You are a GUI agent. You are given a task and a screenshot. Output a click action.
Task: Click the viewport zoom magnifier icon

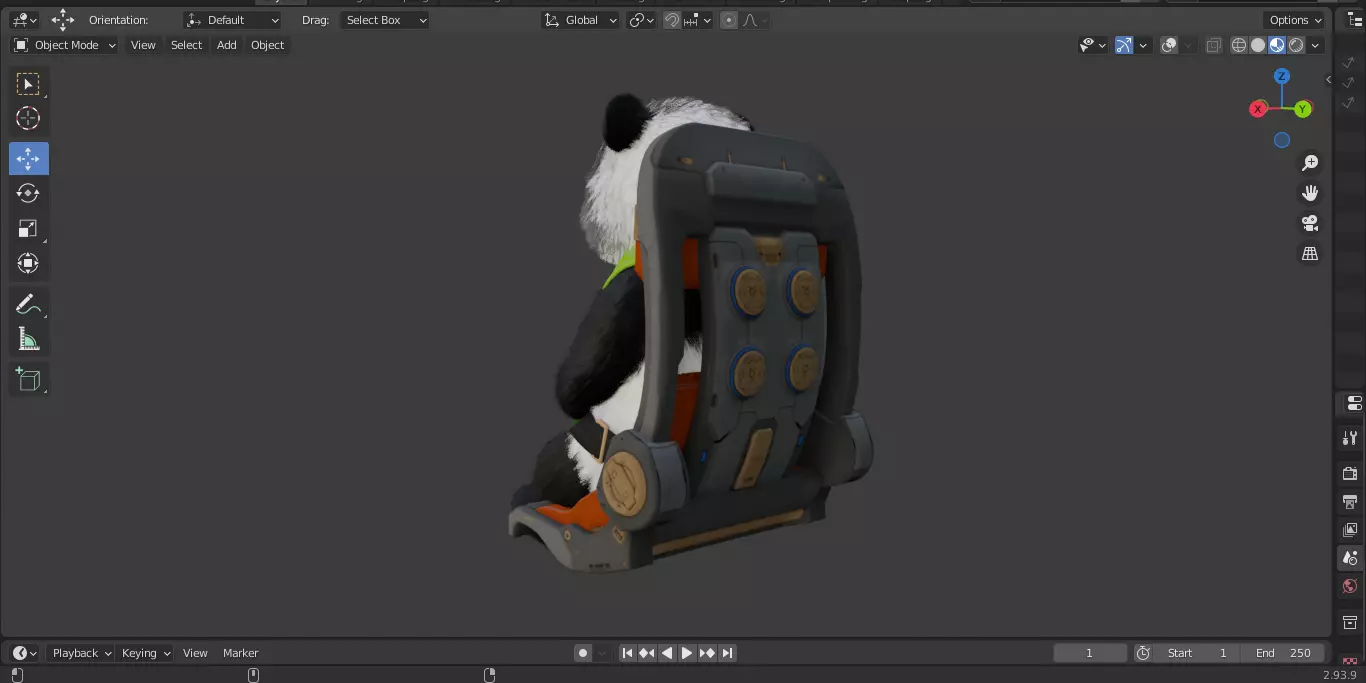coord(1310,163)
